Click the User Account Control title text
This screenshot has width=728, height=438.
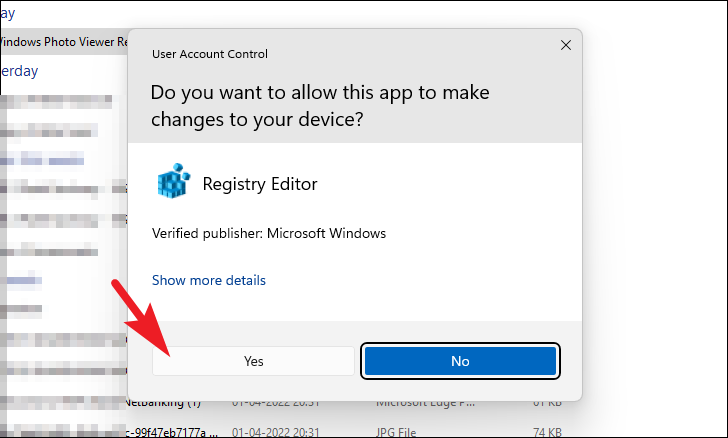point(210,54)
